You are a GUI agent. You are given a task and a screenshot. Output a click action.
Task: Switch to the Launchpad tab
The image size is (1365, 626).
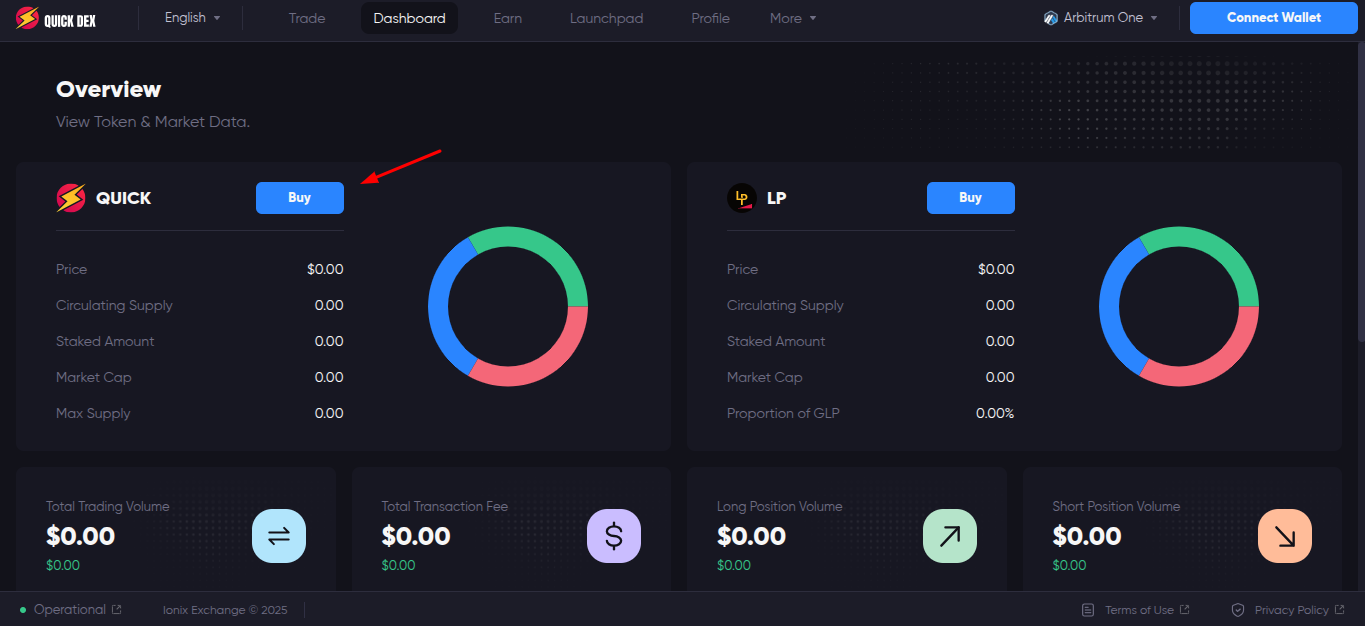pyautogui.click(x=607, y=18)
